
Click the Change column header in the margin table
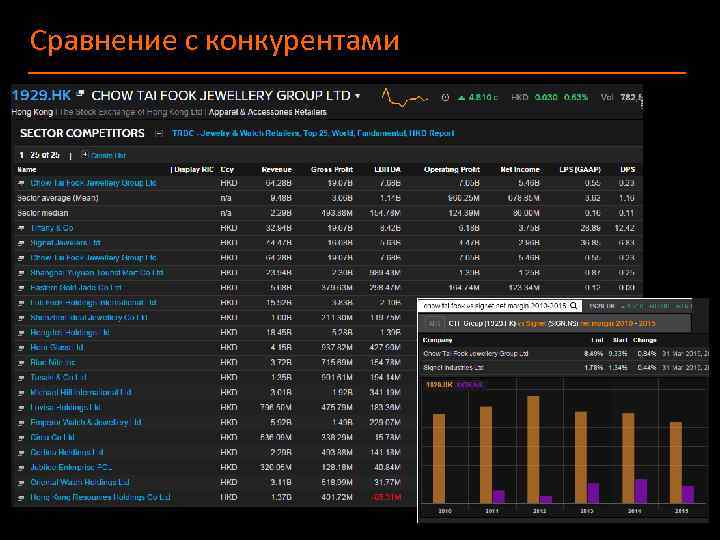click(x=645, y=340)
